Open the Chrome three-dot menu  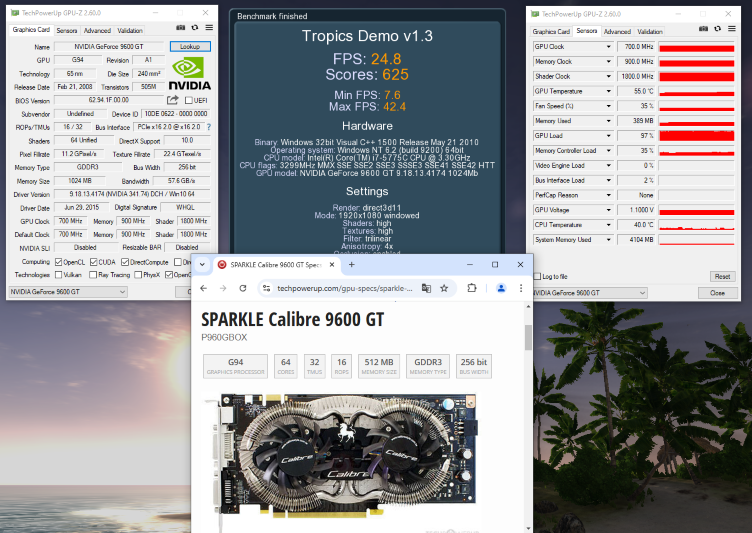(x=521, y=288)
